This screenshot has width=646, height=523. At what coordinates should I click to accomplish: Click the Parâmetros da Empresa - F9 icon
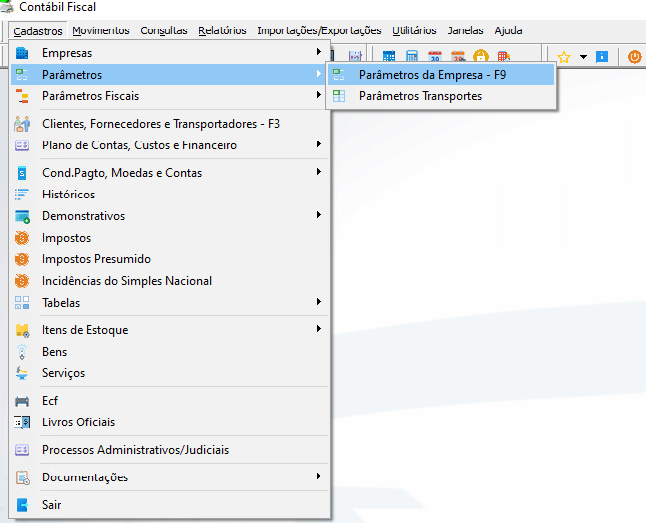pos(339,75)
